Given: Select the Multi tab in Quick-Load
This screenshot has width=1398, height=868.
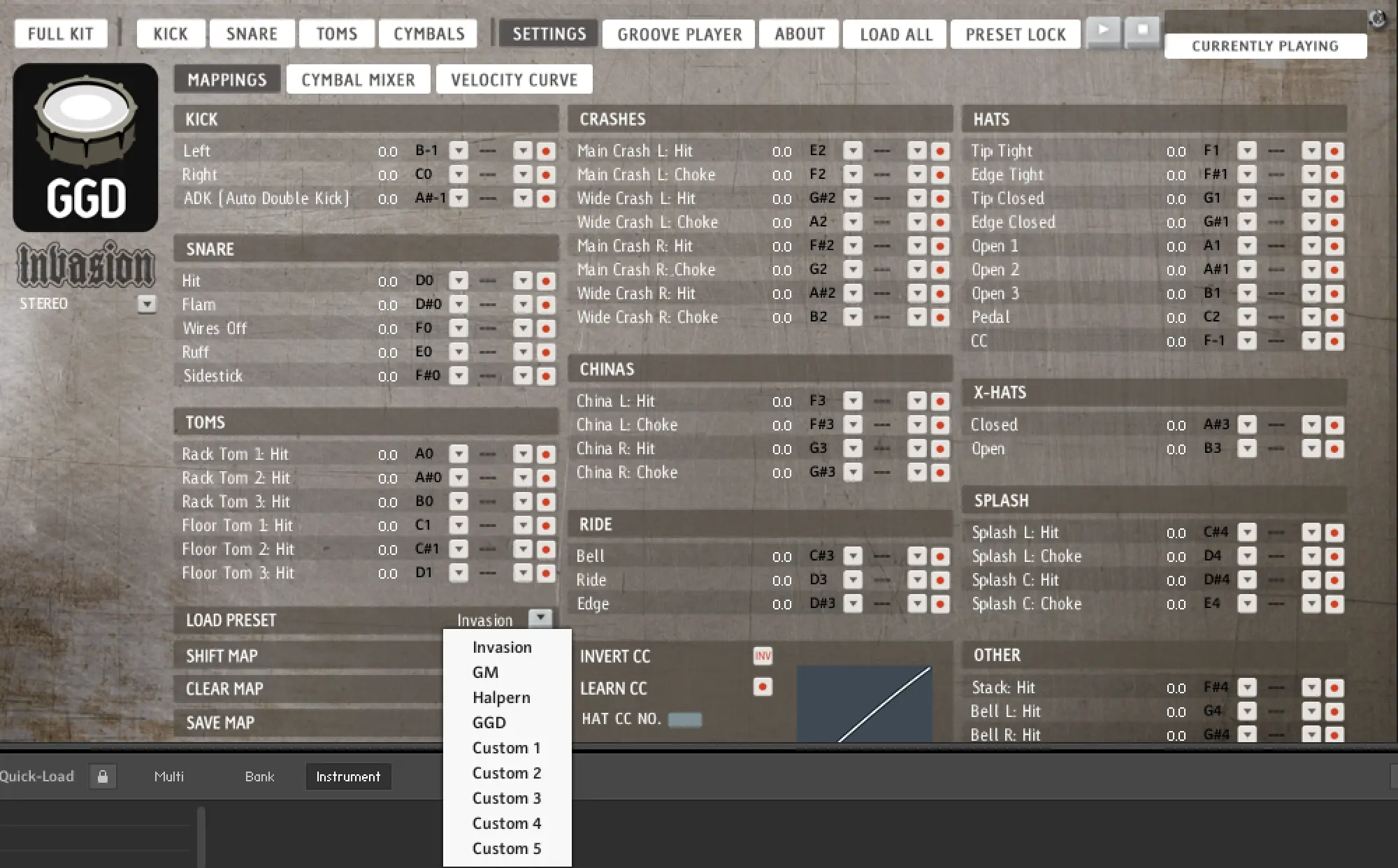Looking at the screenshot, I should click(169, 776).
